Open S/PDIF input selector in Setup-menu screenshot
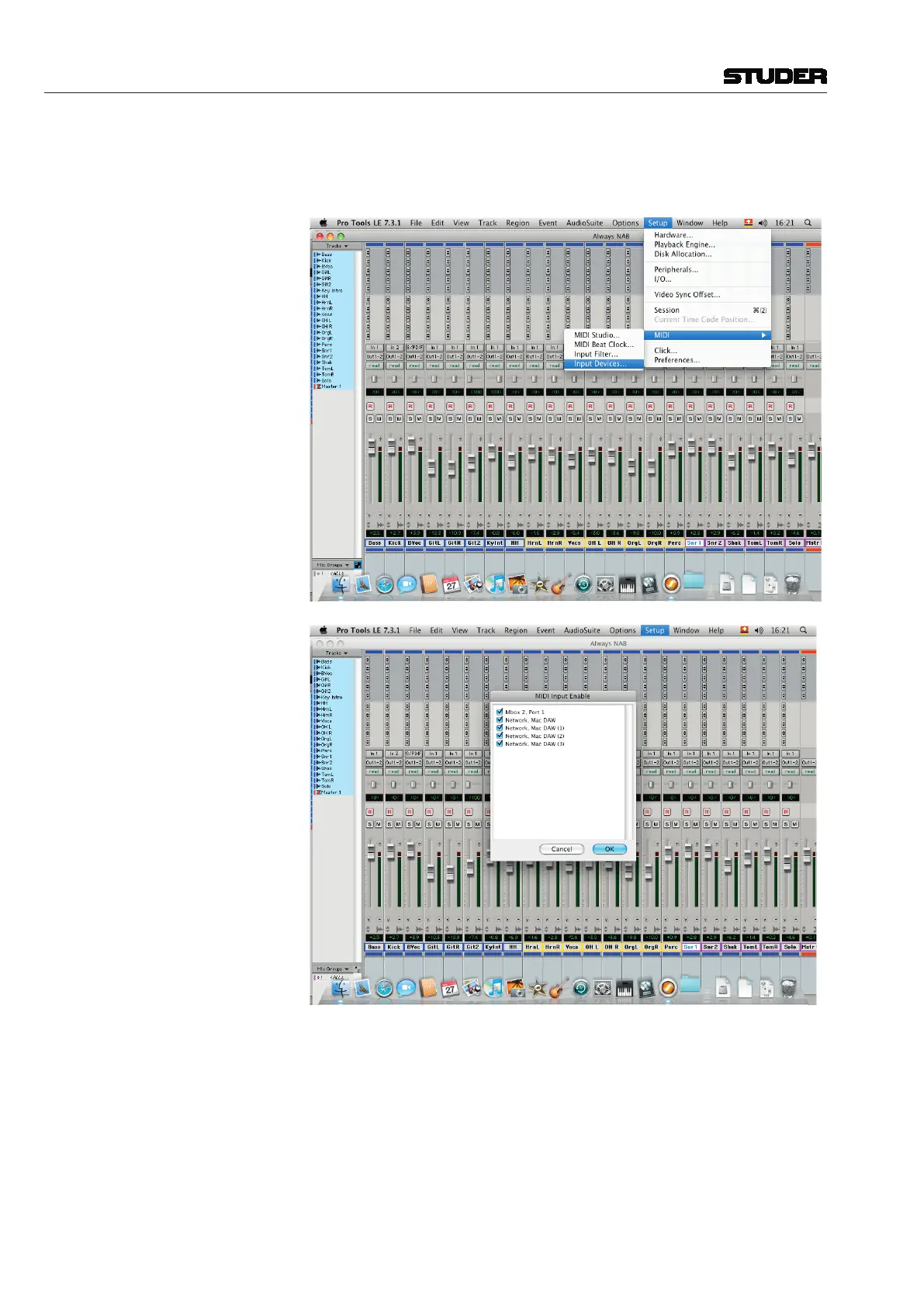The width and height of the screenshot is (924, 1307). (414, 348)
